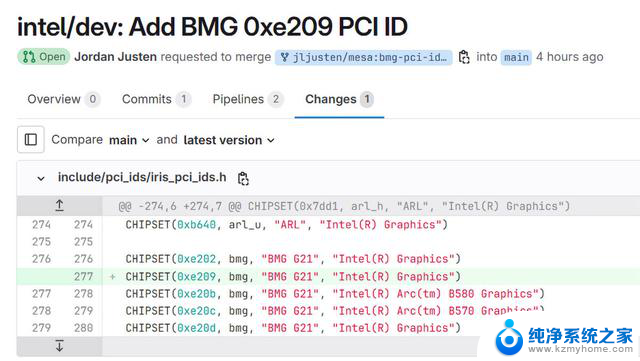Copy file path of iris_pci_ids.h

[243, 178]
